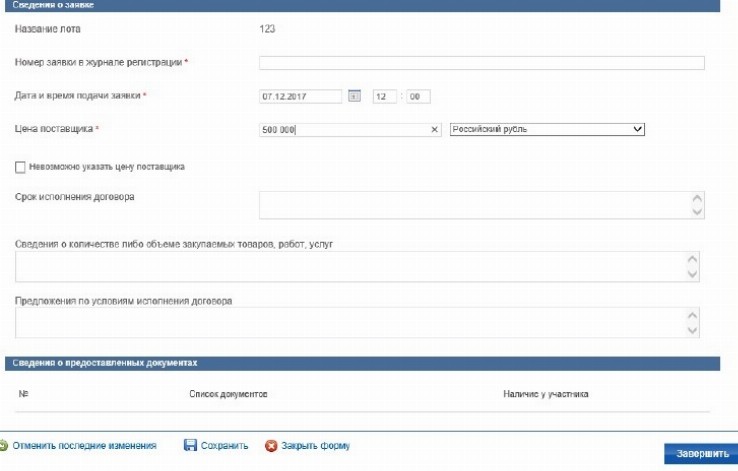This screenshot has width=738, height=471.
Task: Click 'Отменить последние изменения' link
Action: 84,445
